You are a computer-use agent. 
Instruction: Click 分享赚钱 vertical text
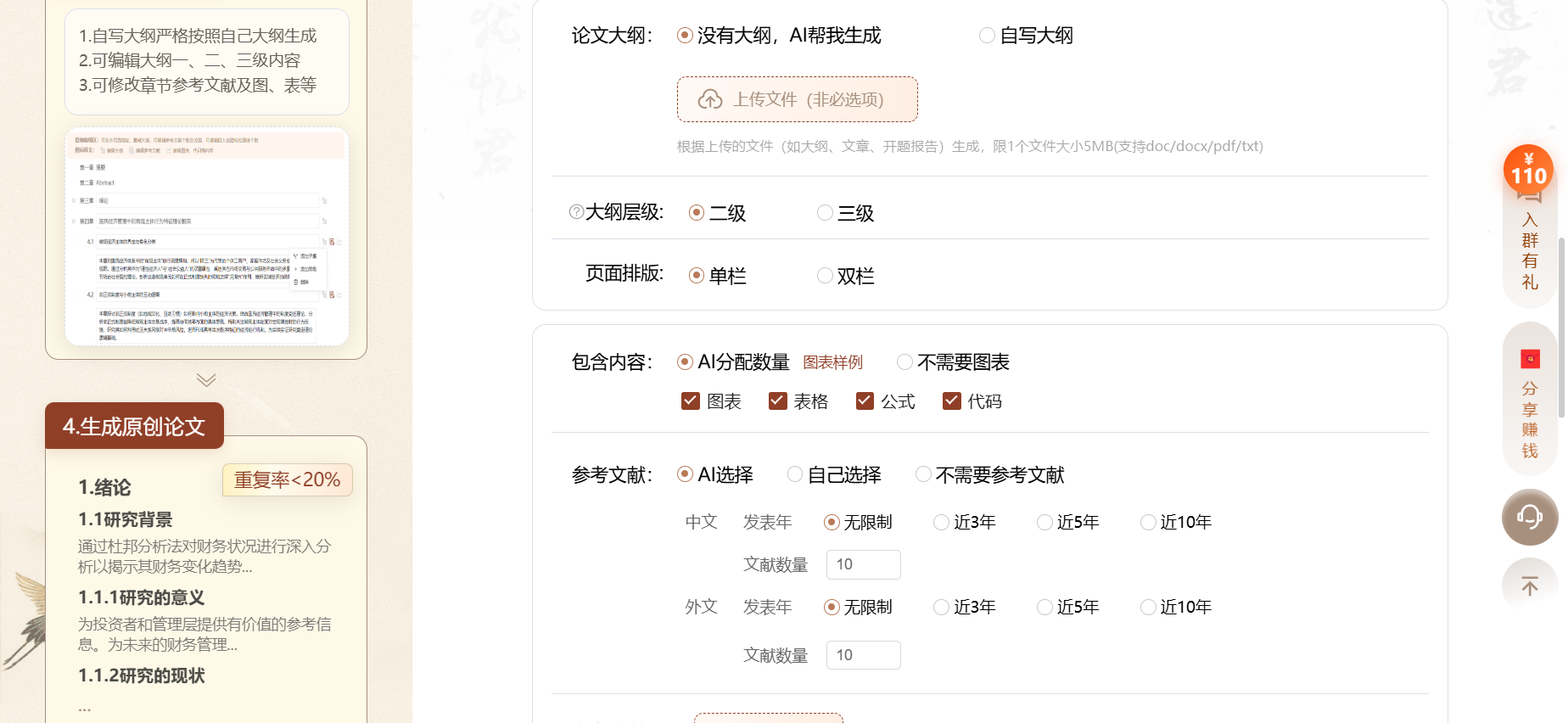click(1530, 420)
